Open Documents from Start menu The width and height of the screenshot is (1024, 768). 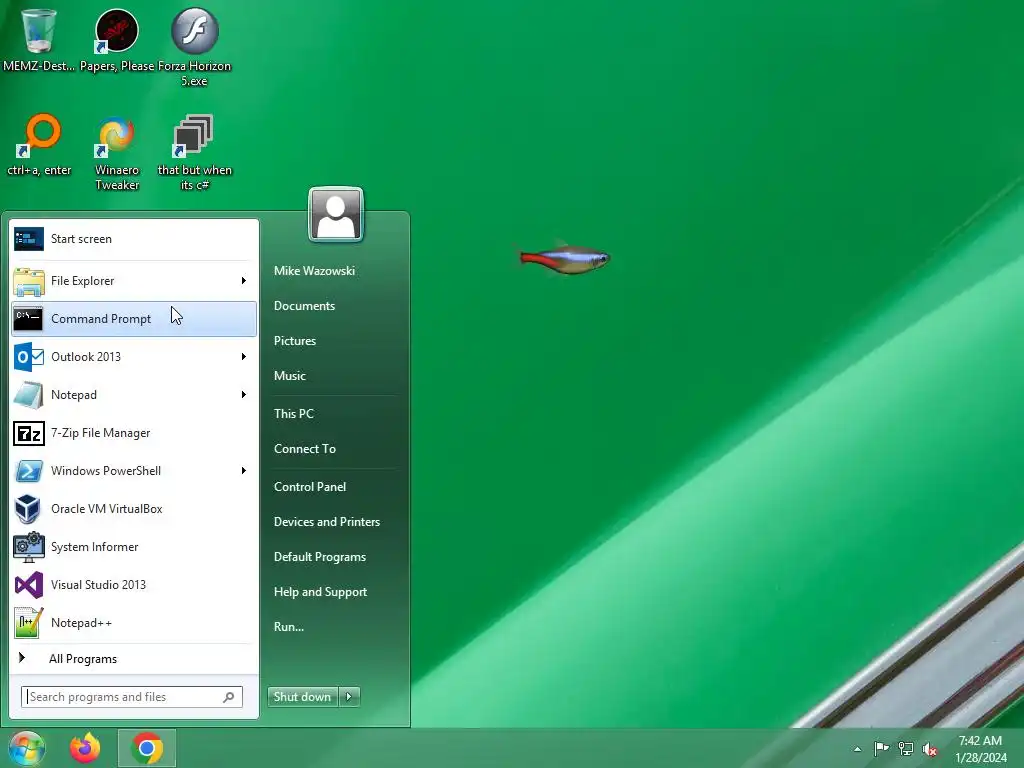pyautogui.click(x=304, y=306)
